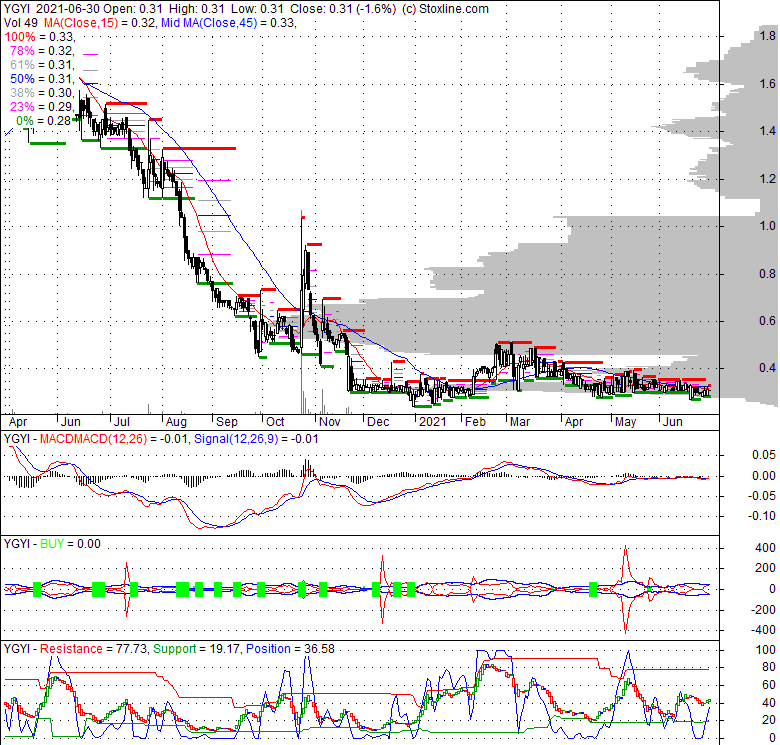Select the Mid MA(Close,45) = 0.33 label
This screenshot has width=780, height=745.
(x=228, y=23)
